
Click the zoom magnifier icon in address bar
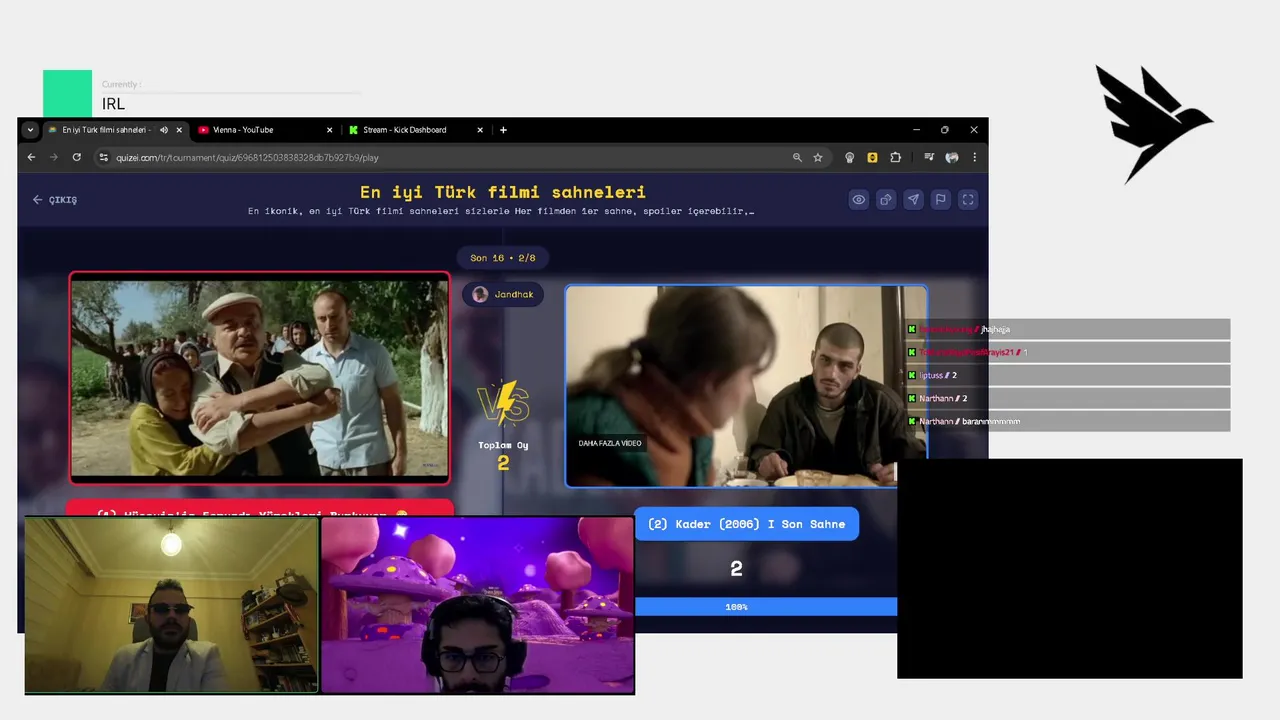coord(797,157)
